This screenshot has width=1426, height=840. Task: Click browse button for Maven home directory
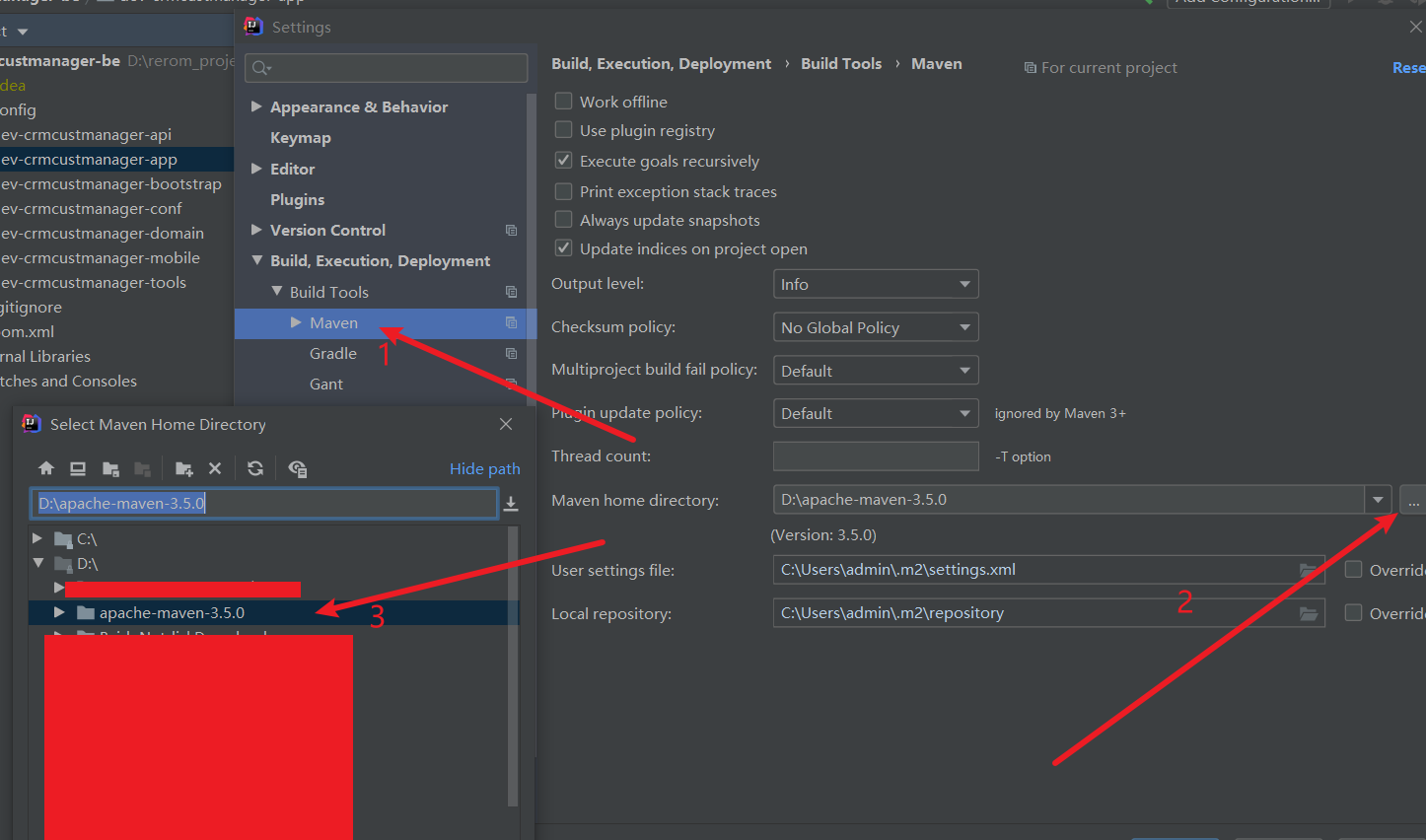pyautogui.click(x=1412, y=500)
